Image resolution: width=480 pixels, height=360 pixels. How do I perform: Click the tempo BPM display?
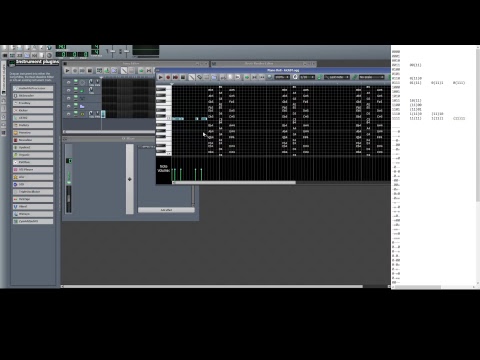coord(61,47)
